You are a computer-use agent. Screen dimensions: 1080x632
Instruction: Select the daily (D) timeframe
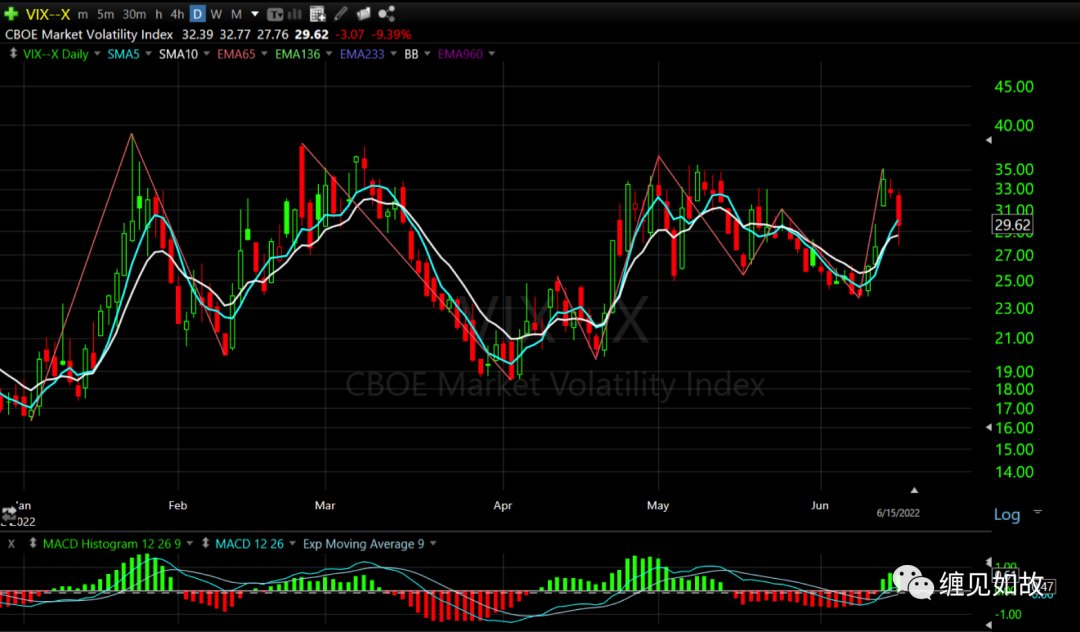click(x=197, y=14)
